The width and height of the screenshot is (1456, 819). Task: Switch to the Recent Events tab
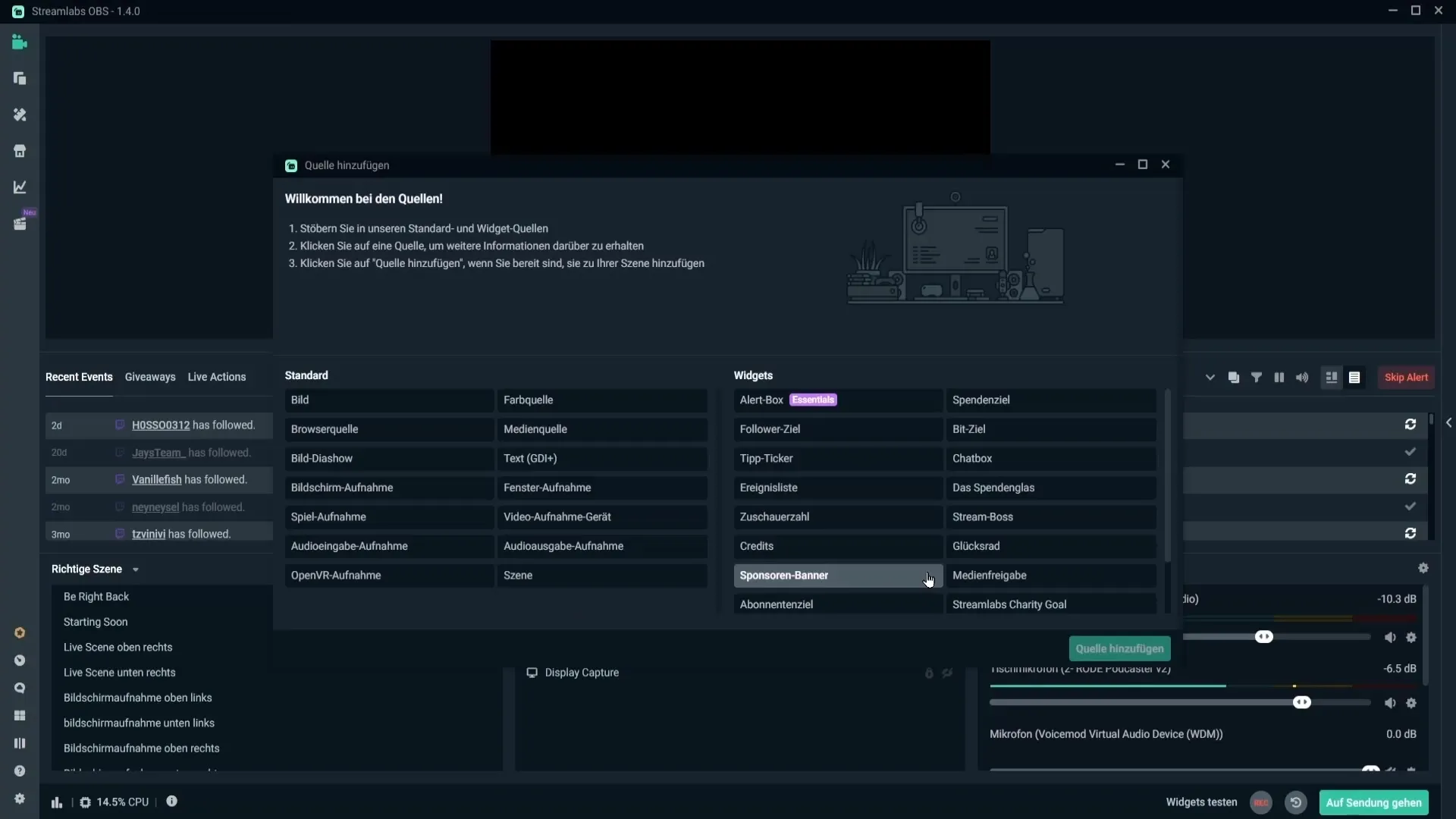tap(79, 377)
